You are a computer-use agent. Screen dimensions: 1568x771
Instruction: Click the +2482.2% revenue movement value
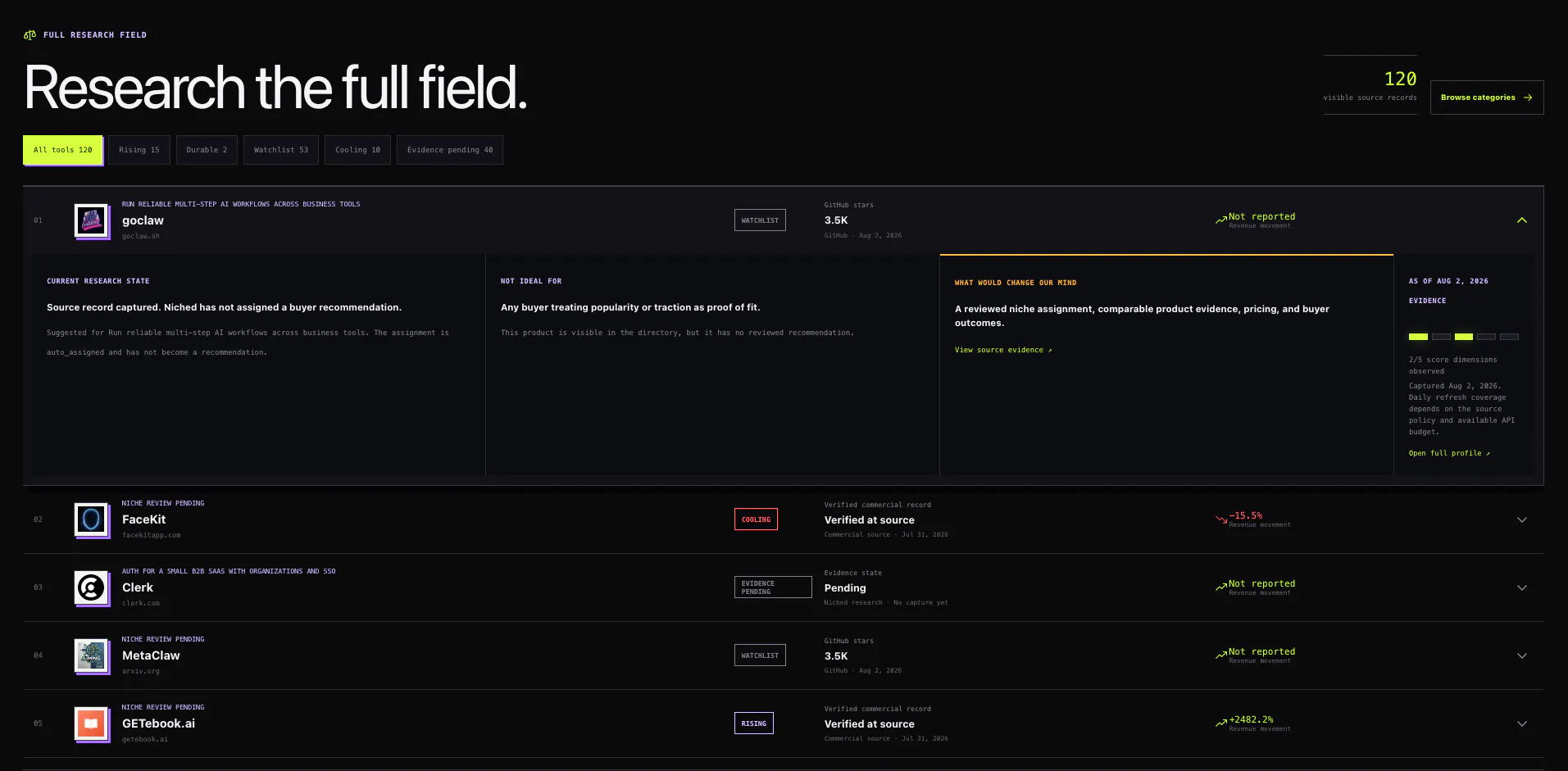pyautogui.click(x=1251, y=719)
